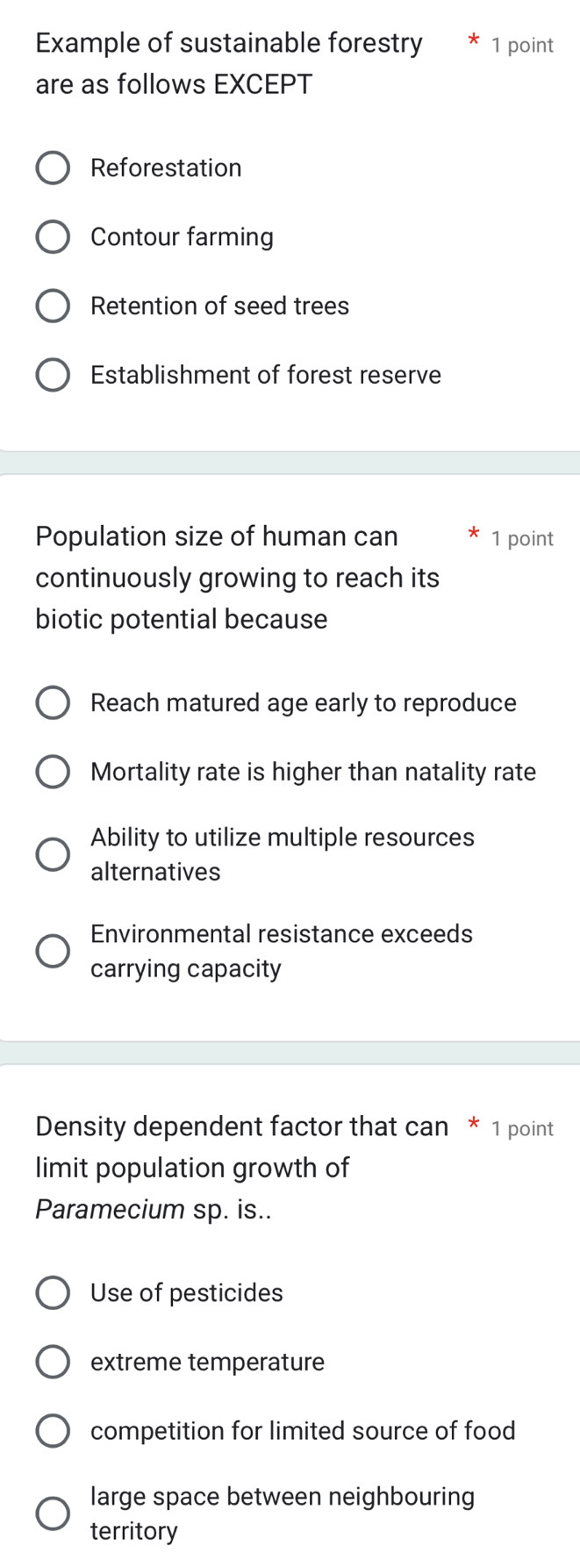
Task: Select the Contour farming option
Action: 53,236
